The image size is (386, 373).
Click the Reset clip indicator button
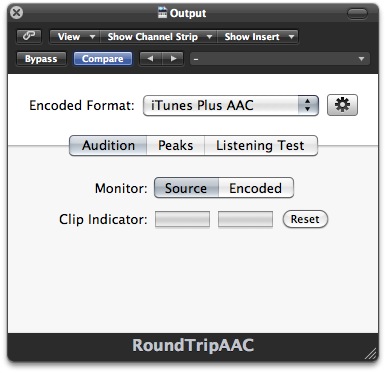click(305, 219)
